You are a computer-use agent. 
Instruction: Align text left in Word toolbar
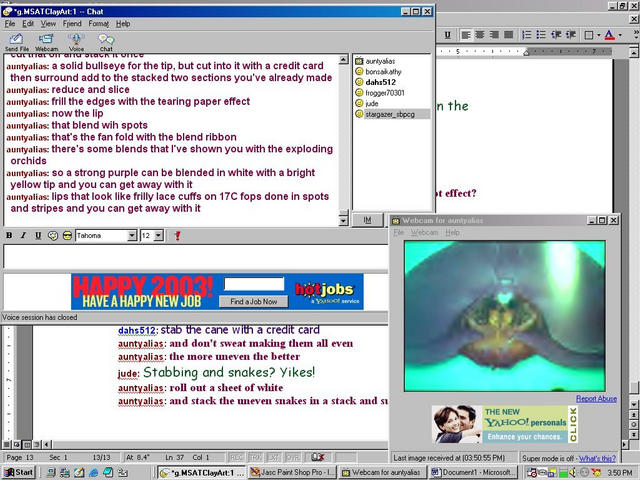(465, 35)
